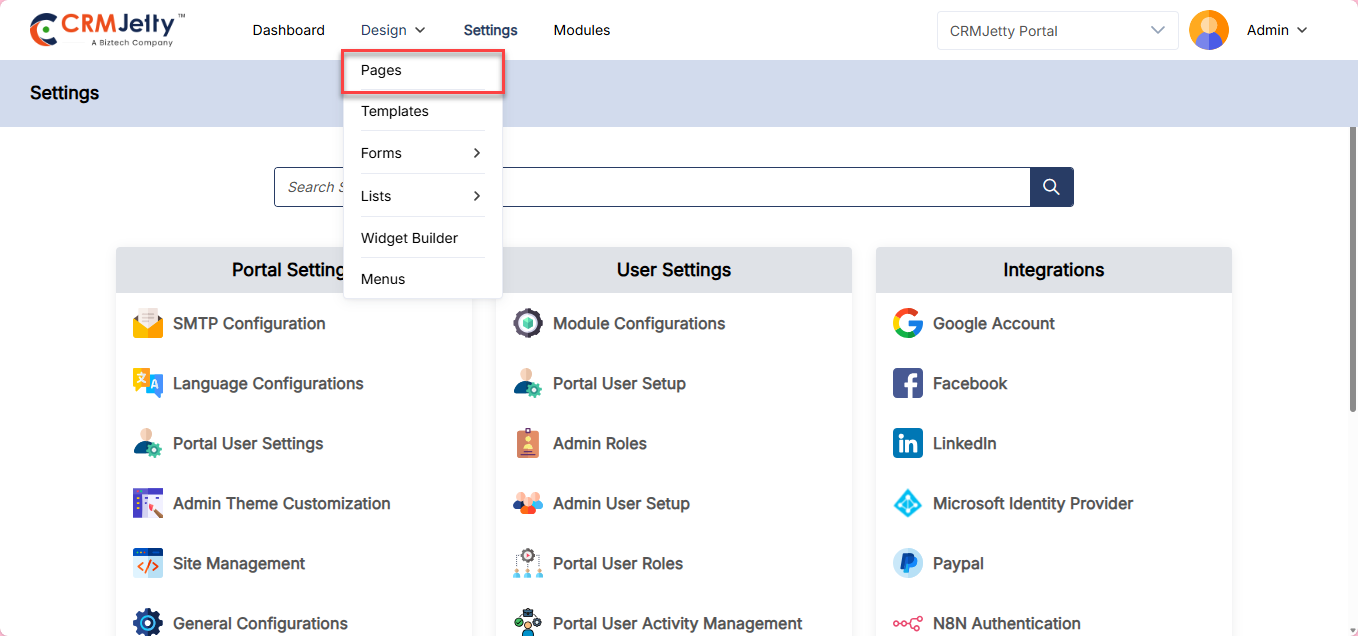Click the Facebook logo icon
The height and width of the screenshot is (636, 1358).
point(908,383)
